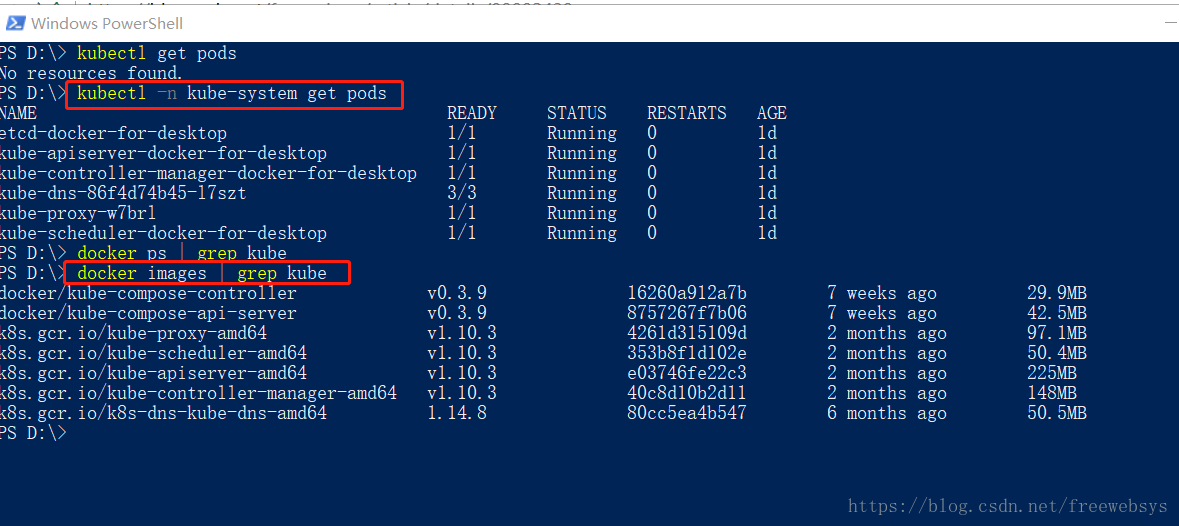Click Running status of kube-proxy-w7brl row
The width and height of the screenshot is (1179, 526).
(x=582, y=213)
